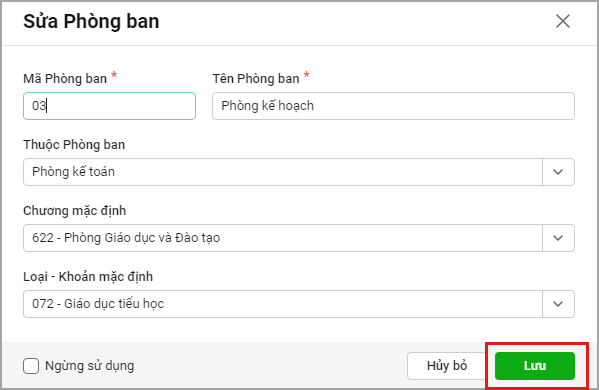
Task: Click the 'Ngừng sử dụng' checkbox label text
Action: click(x=90, y=366)
